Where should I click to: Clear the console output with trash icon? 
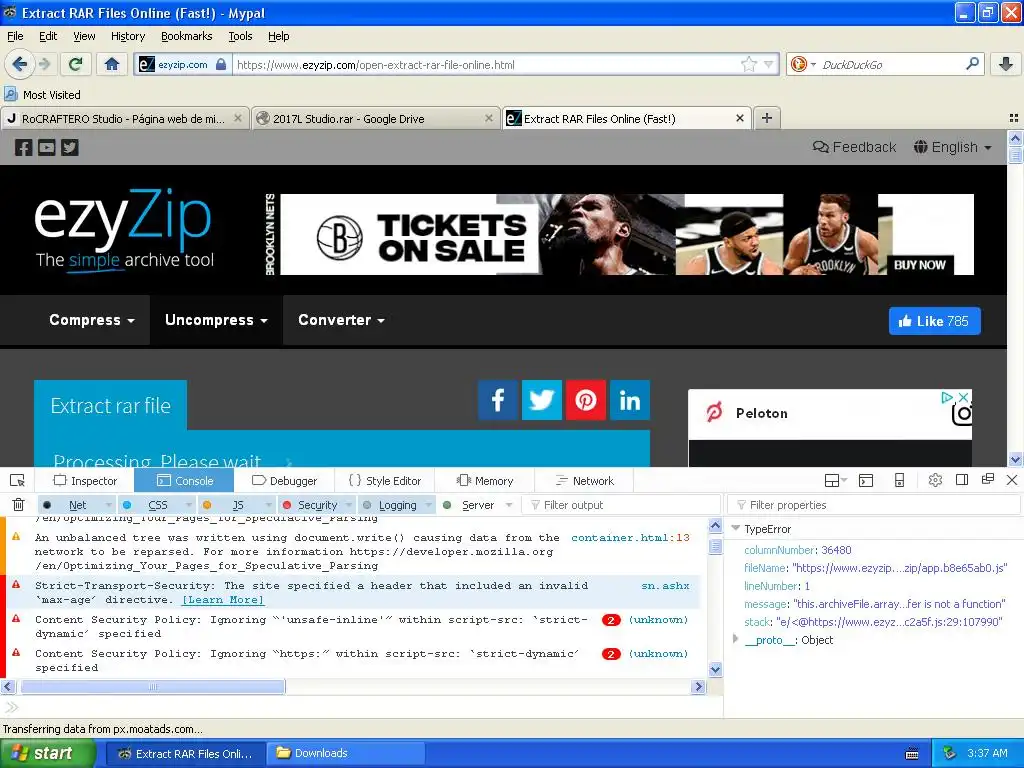click(18, 505)
